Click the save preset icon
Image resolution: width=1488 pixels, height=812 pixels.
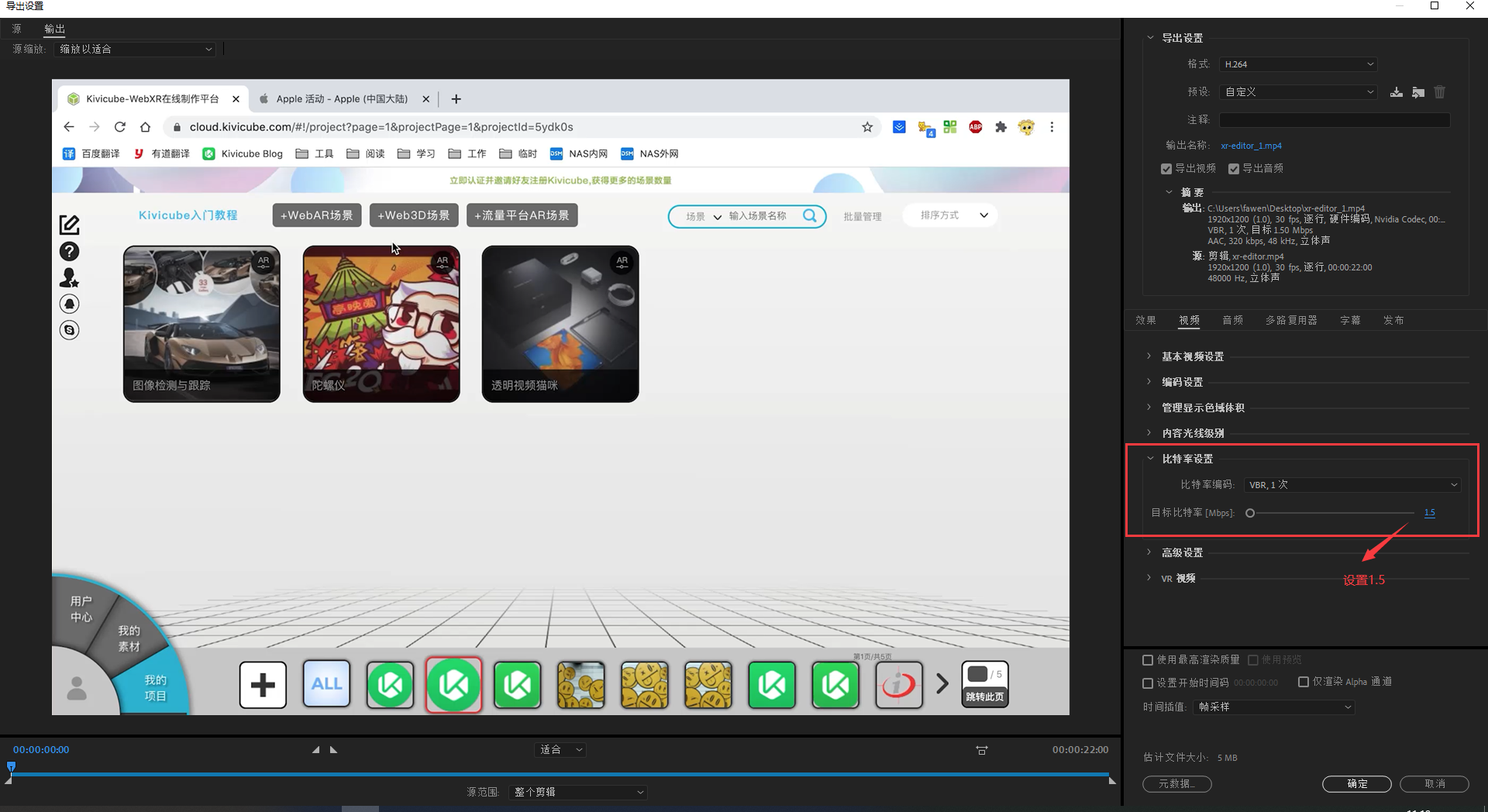pyautogui.click(x=1396, y=92)
